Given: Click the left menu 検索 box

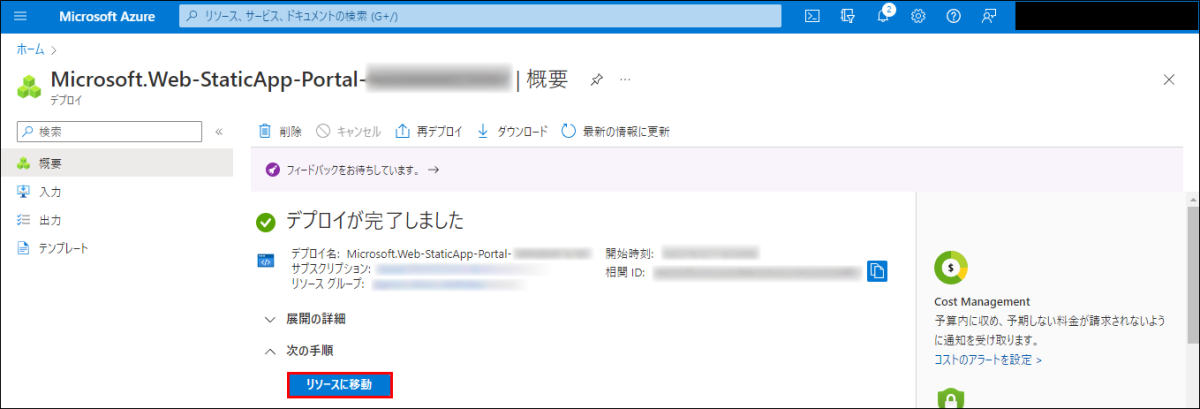Looking at the screenshot, I should 111,131.
